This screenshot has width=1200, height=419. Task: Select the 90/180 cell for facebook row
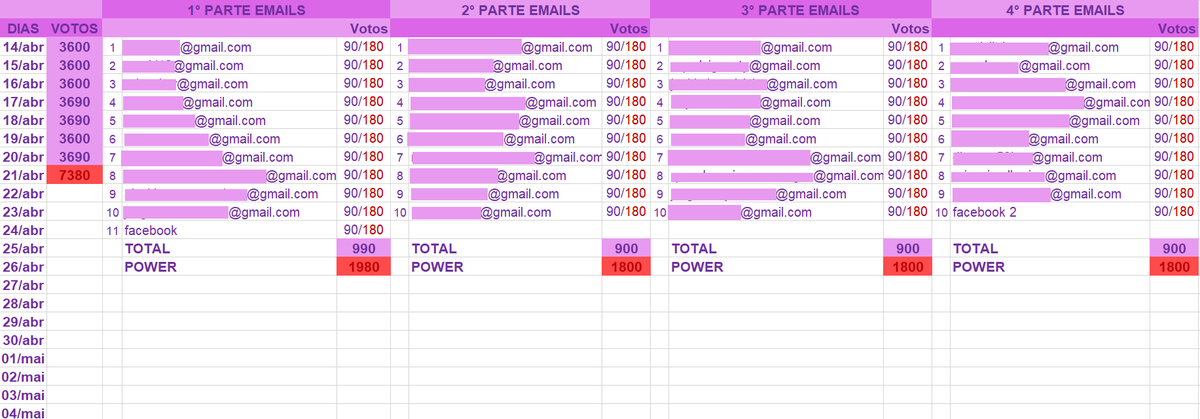point(363,231)
